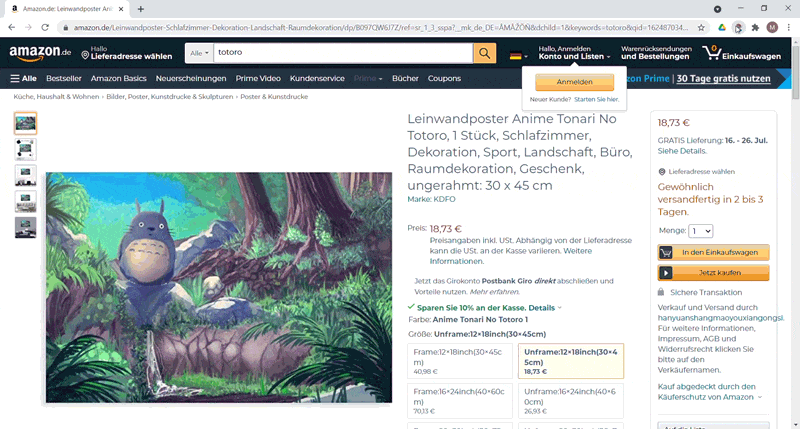This screenshot has width=800, height=429.
Task: Click Bilder, Poster, Kunstdrucke & Skulpturen breadcrumb
Action: point(169,96)
